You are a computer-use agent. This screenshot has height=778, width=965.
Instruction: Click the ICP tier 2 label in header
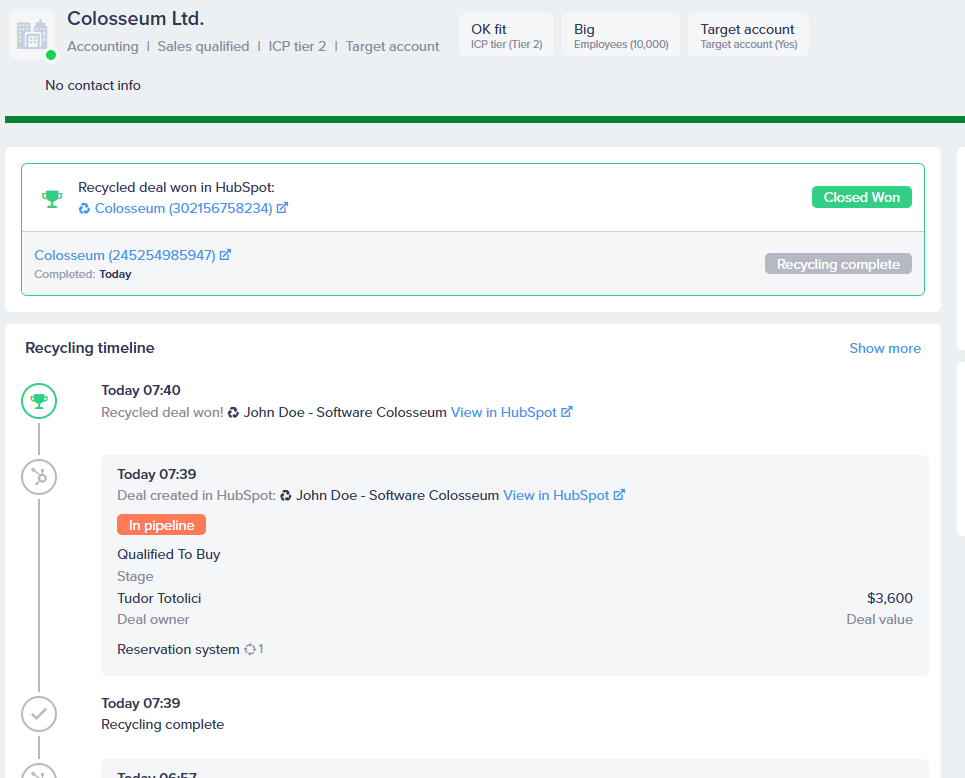click(297, 46)
